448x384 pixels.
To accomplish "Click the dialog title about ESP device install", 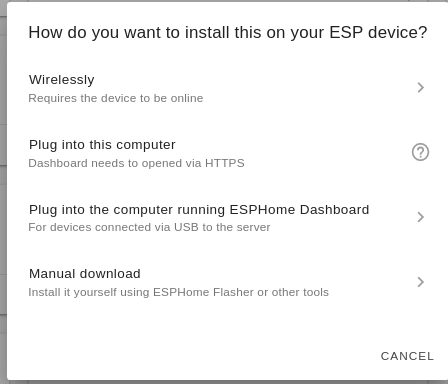I will 228,33.
